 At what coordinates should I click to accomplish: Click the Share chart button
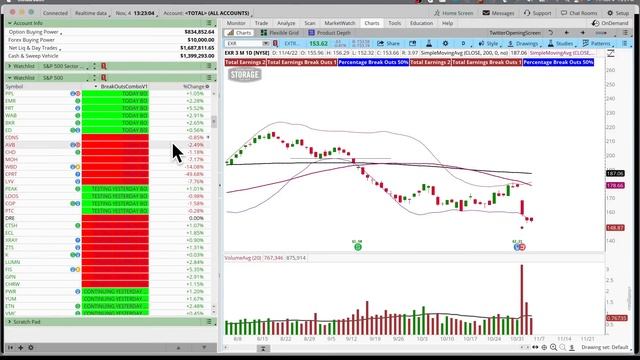click(x=388, y=43)
